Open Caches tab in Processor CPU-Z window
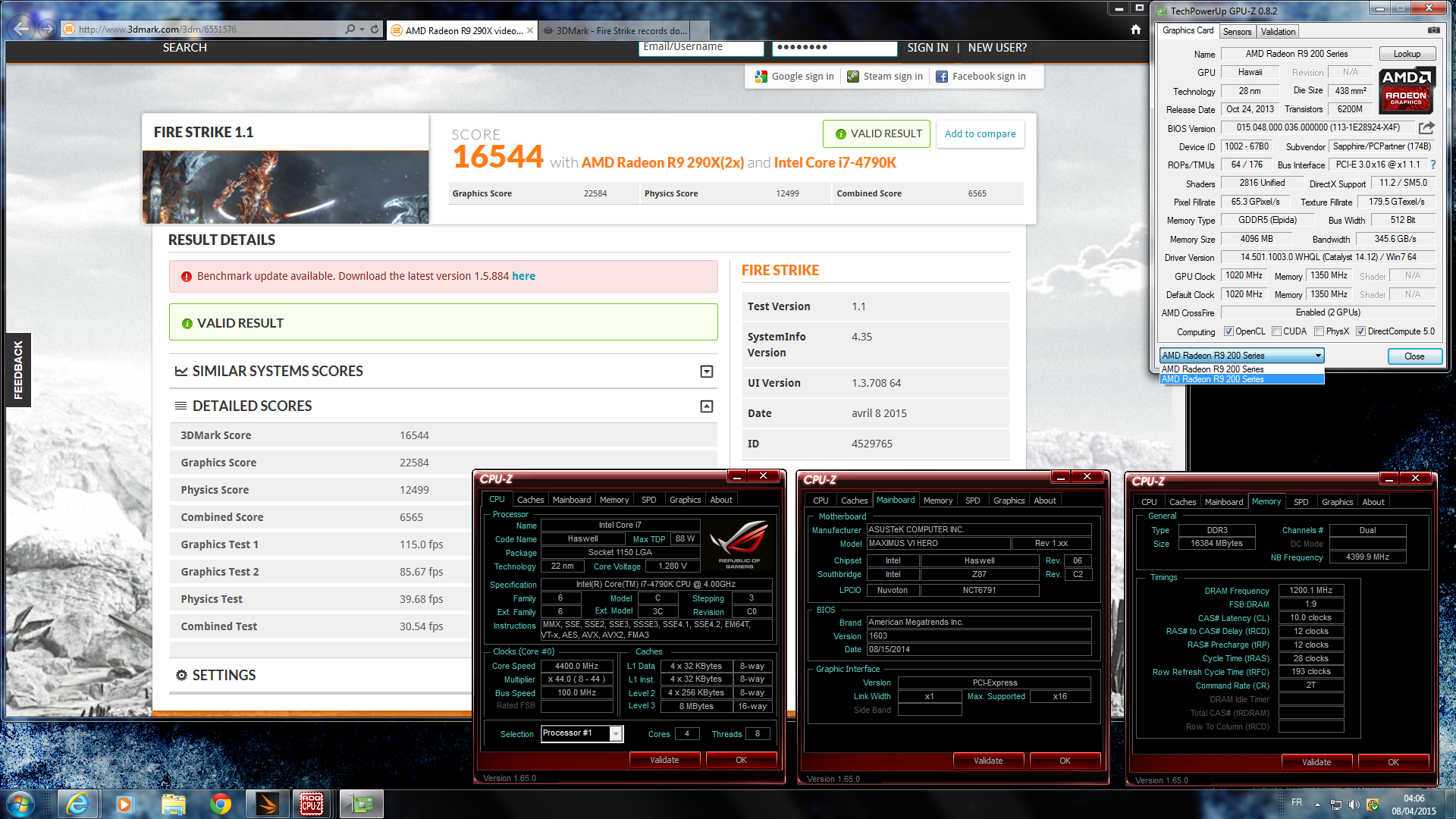Viewport: 1456px width, 819px height. pos(530,500)
